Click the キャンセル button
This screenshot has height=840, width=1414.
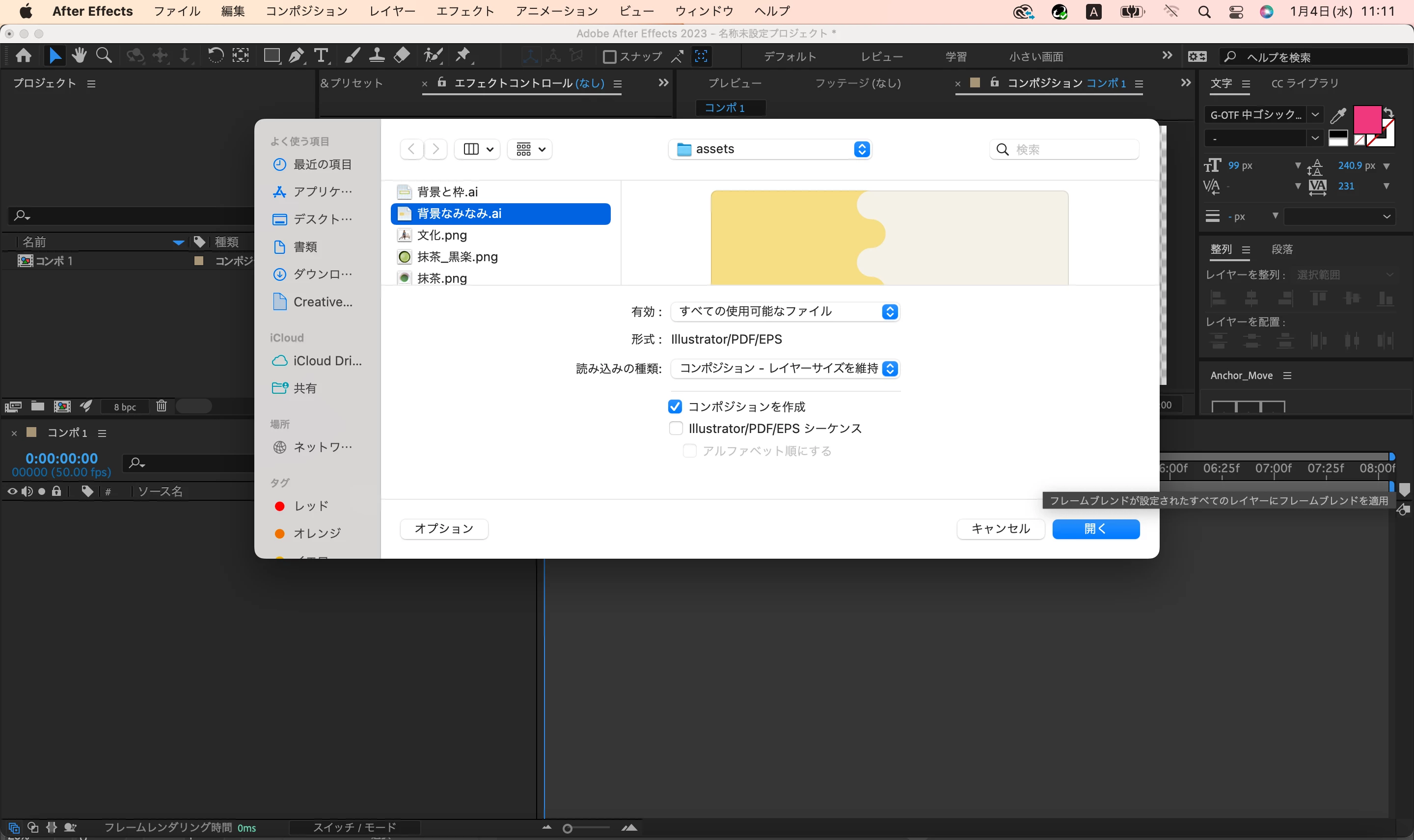(x=1000, y=529)
